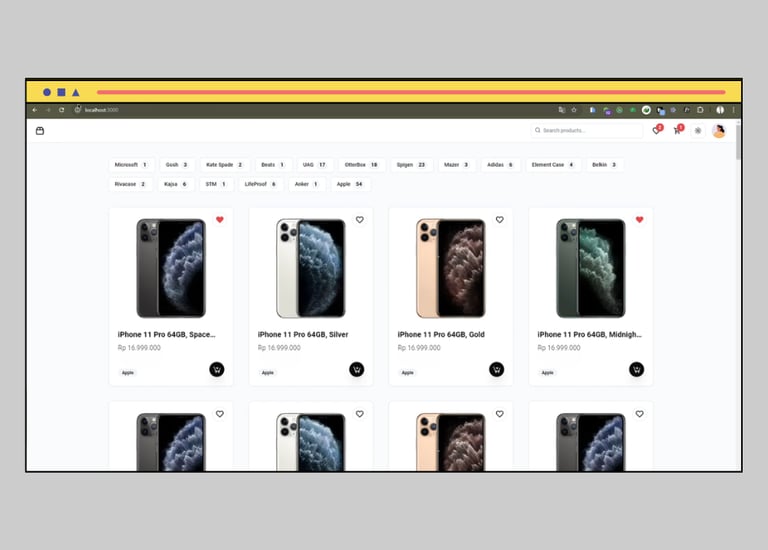Click Apple tag on the Silver card
The height and width of the screenshot is (550, 768).
click(x=268, y=373)
